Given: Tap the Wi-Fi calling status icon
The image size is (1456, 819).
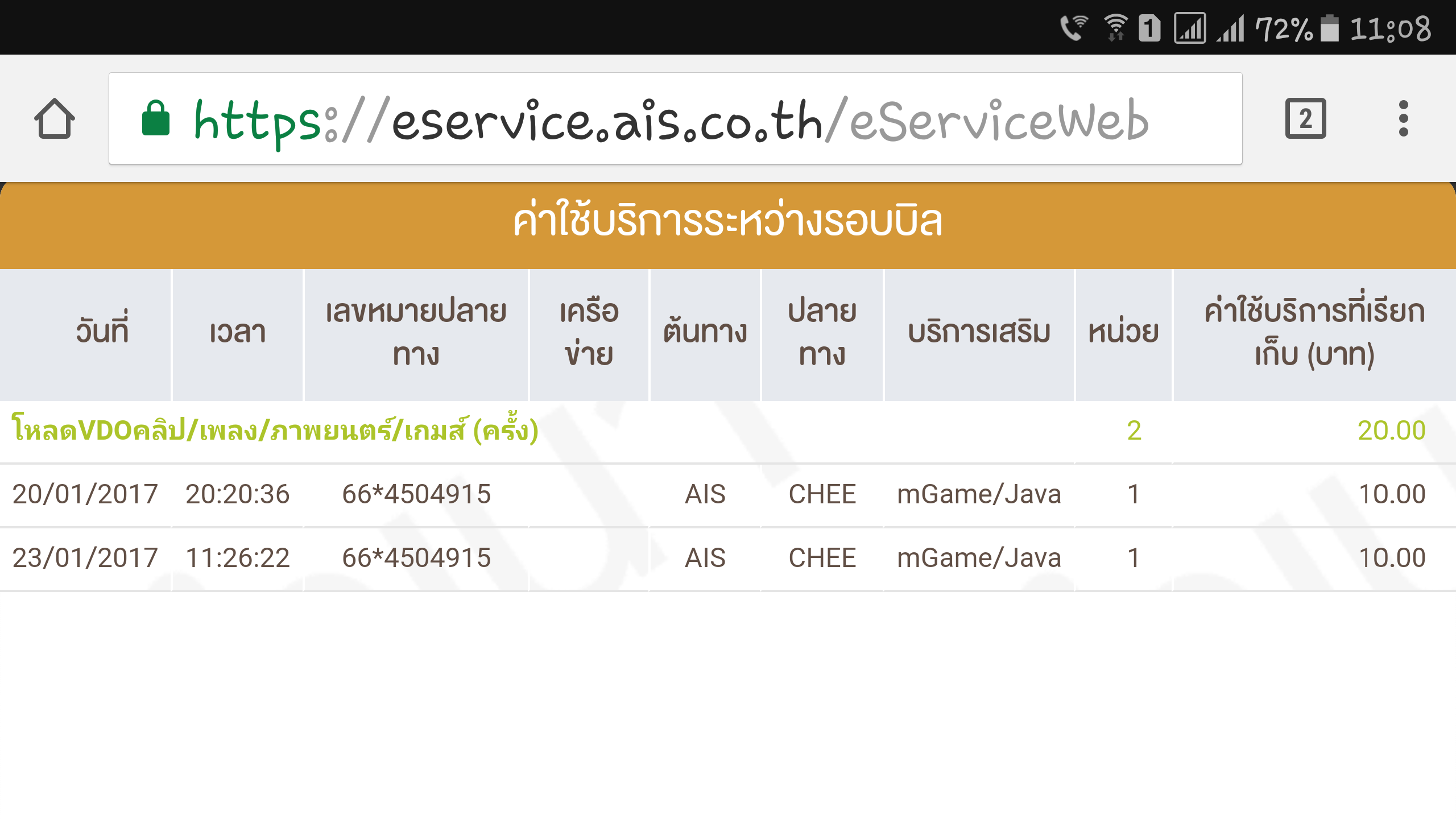Looking at the screenshot, I should pos(1073,28).
